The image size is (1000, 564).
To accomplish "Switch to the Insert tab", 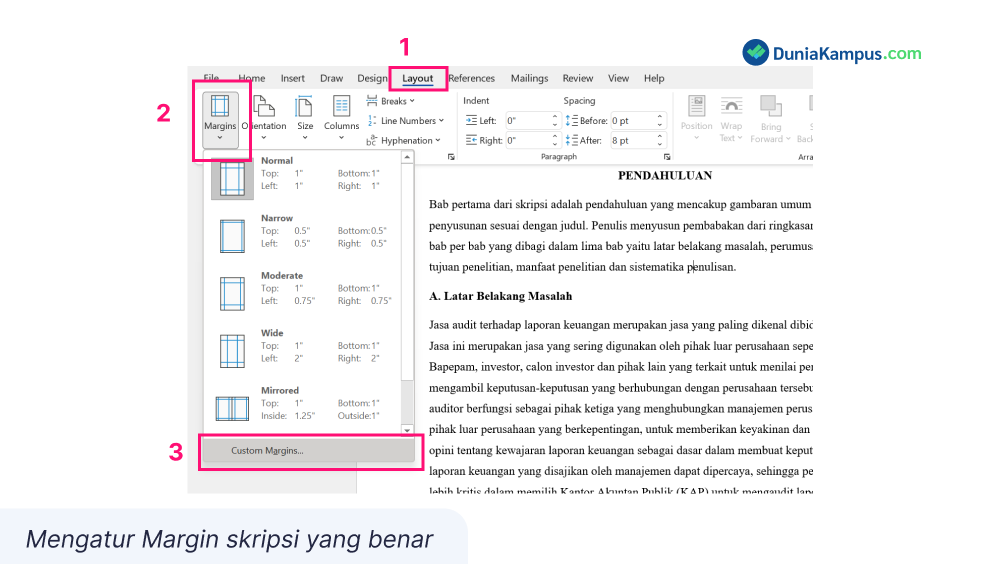I will pos(293,78).
